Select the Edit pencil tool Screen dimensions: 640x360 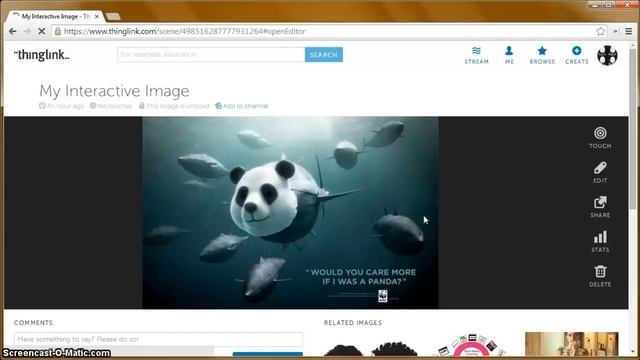click(x=600, y=172)
